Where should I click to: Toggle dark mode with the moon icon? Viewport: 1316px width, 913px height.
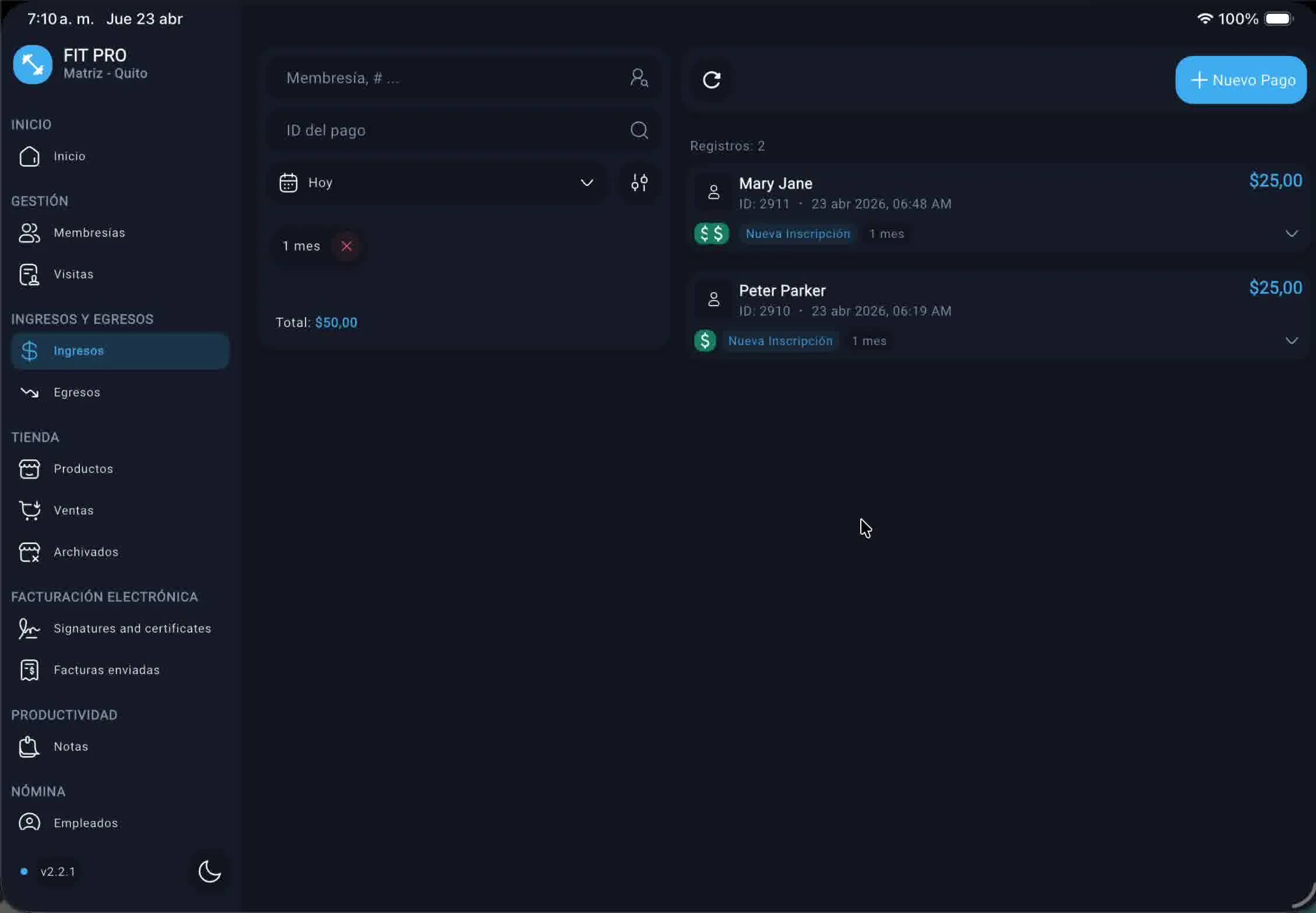click(x=209, y=872)
